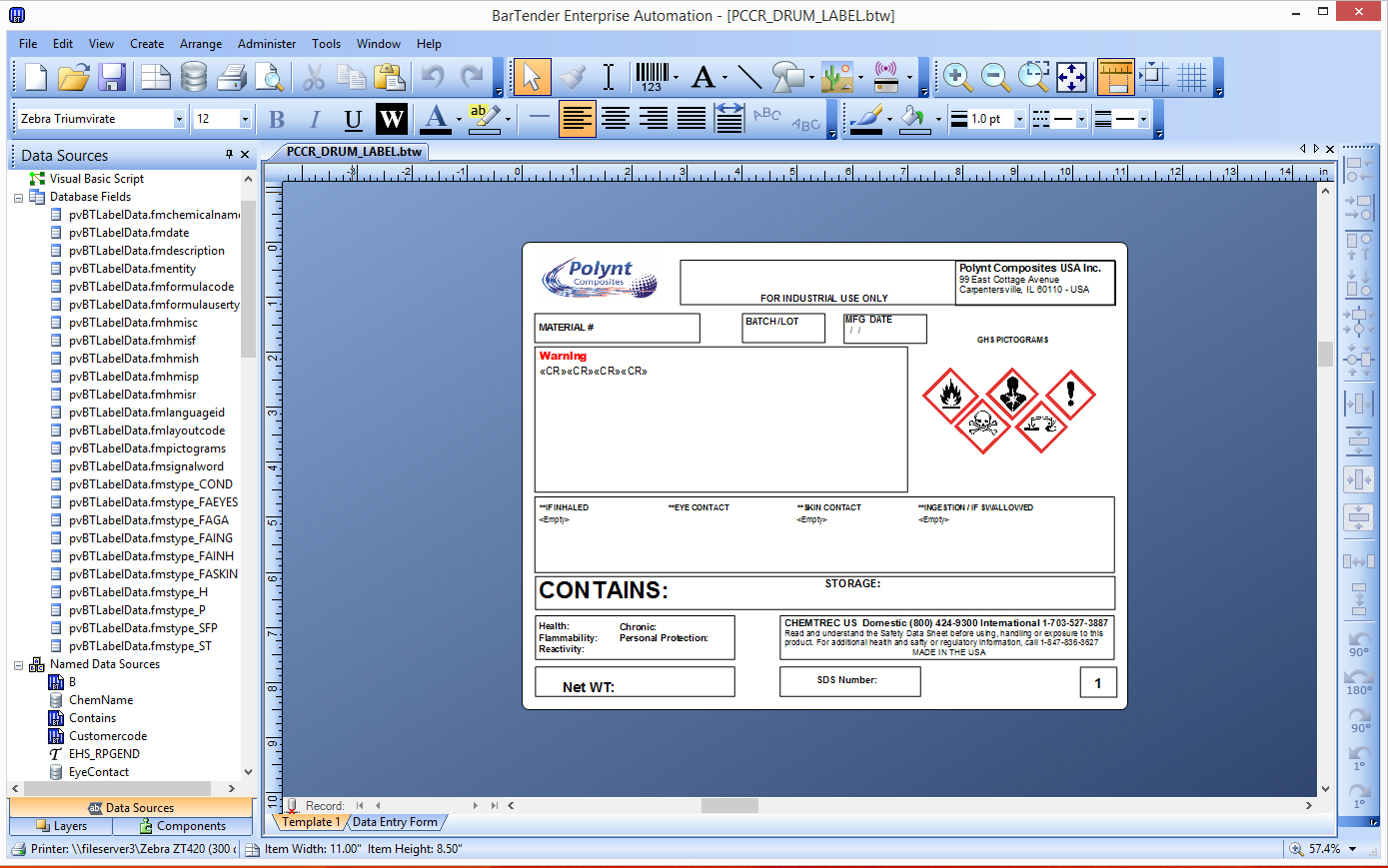The height and width of the screenshot is (868, 1388).
Task: Open the Arrange menu
Action: tap(201, 44)
